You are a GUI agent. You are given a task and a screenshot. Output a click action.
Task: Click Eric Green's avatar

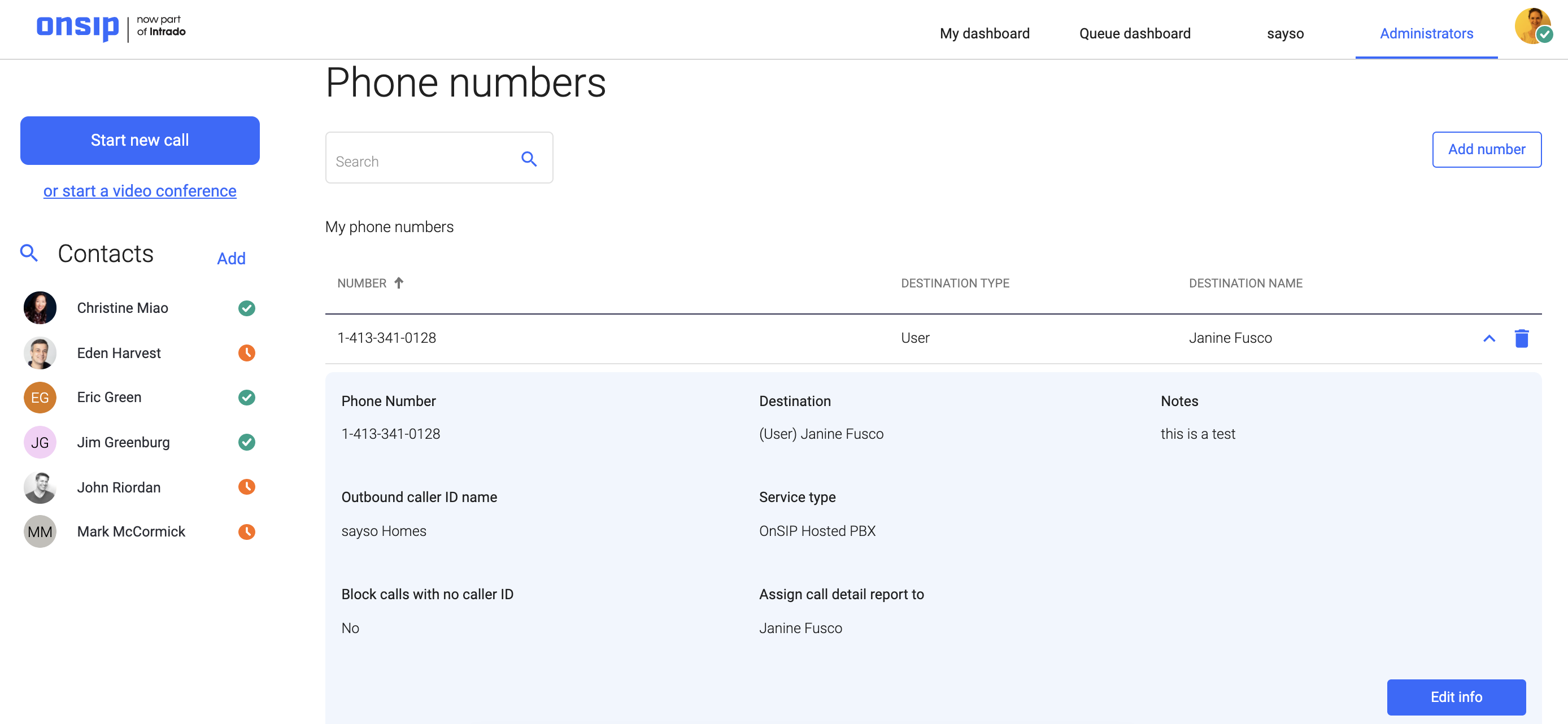pyautogui.click(x=39, y=397)
